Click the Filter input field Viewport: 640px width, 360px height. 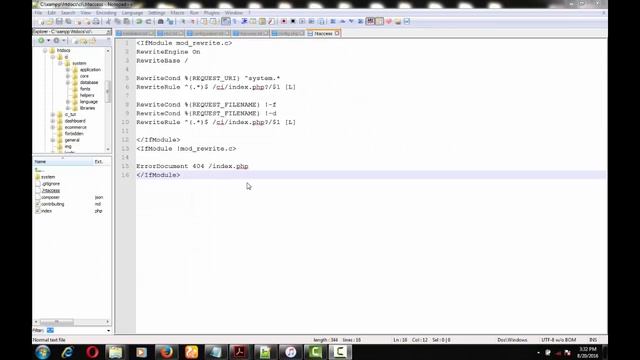[x=75, y=330]
